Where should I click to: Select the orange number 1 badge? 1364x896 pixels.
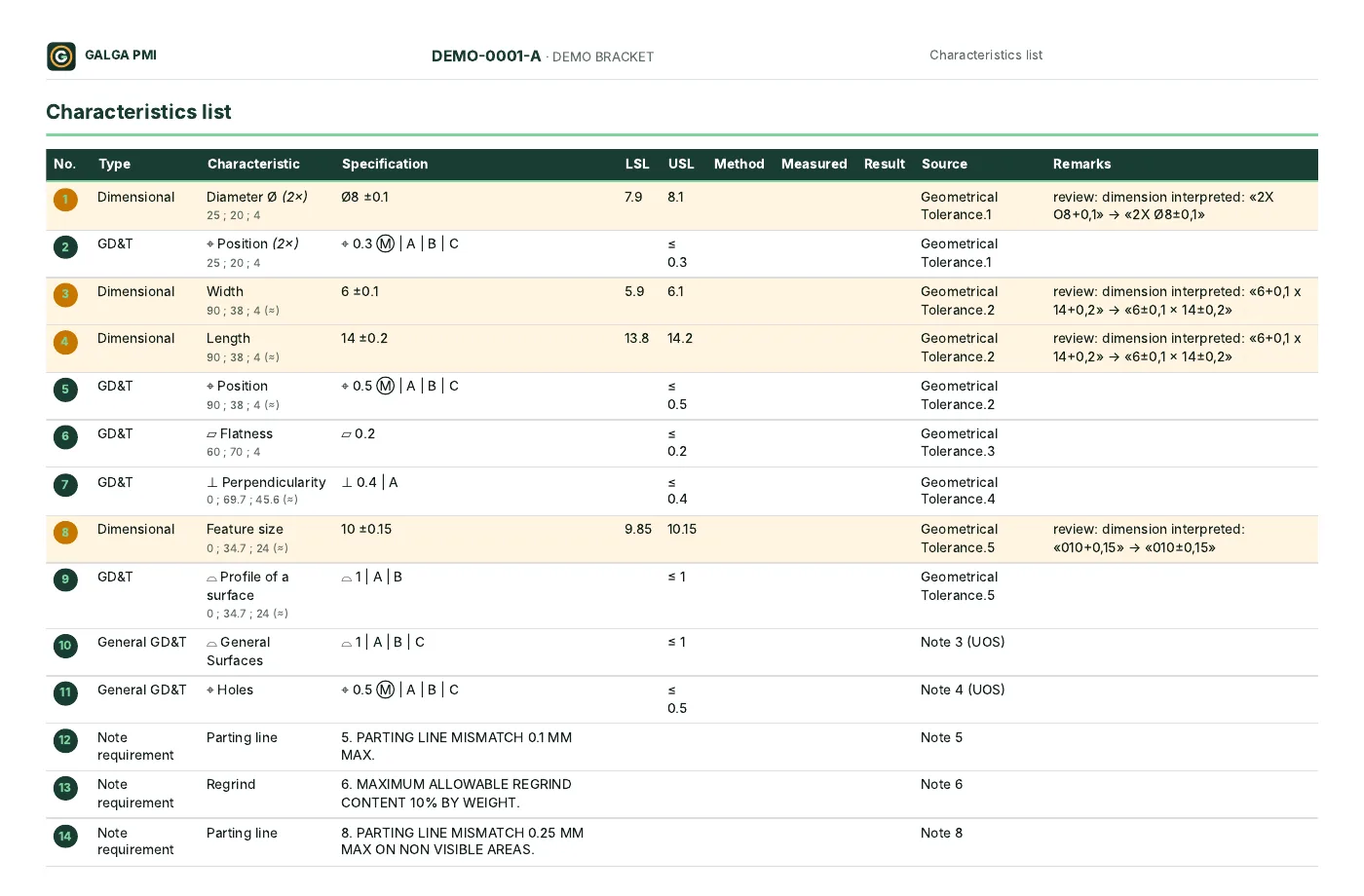[65, 201]
